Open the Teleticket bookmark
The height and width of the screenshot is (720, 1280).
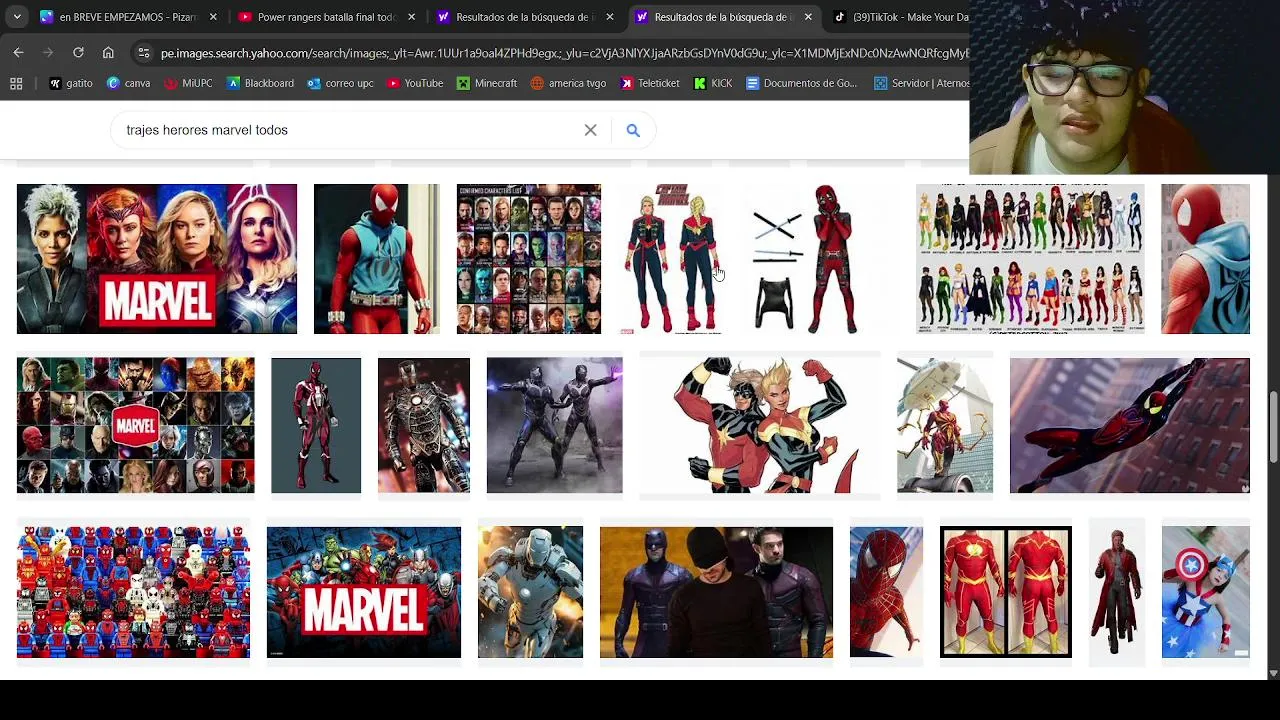click(x=650, y=83)
